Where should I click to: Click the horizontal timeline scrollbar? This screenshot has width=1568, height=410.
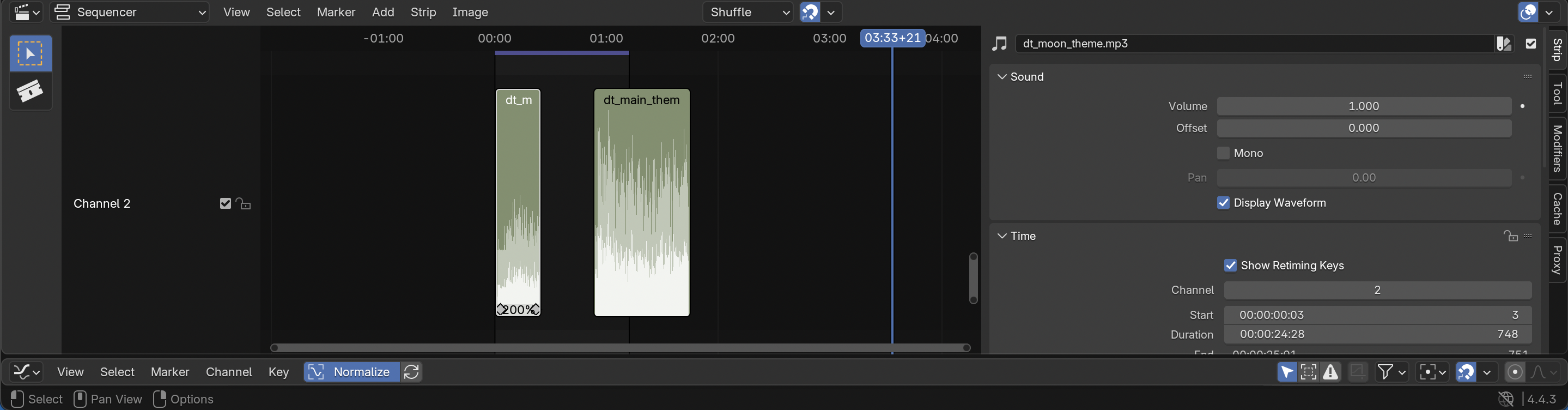tap(620, 348)
